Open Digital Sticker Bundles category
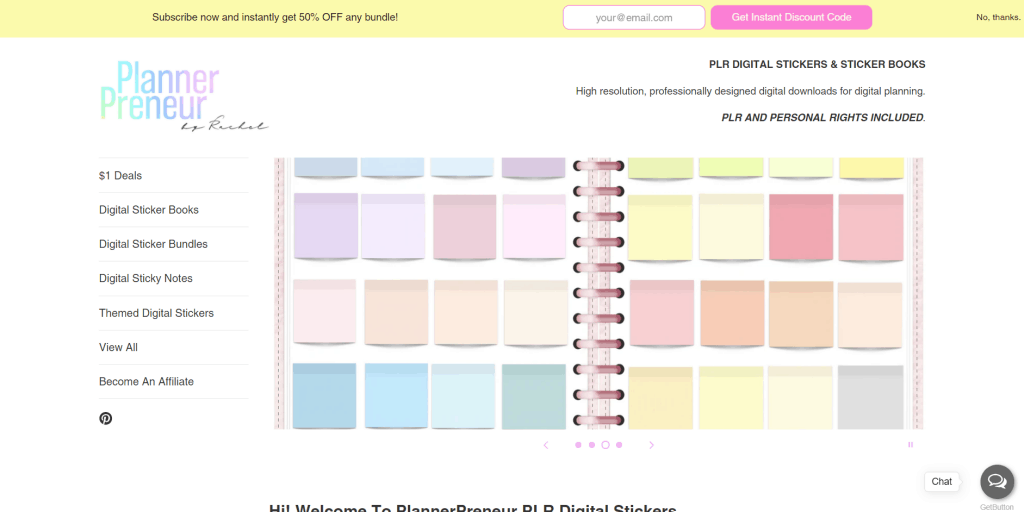1024x512 pixels. click(x=153, y=244)
